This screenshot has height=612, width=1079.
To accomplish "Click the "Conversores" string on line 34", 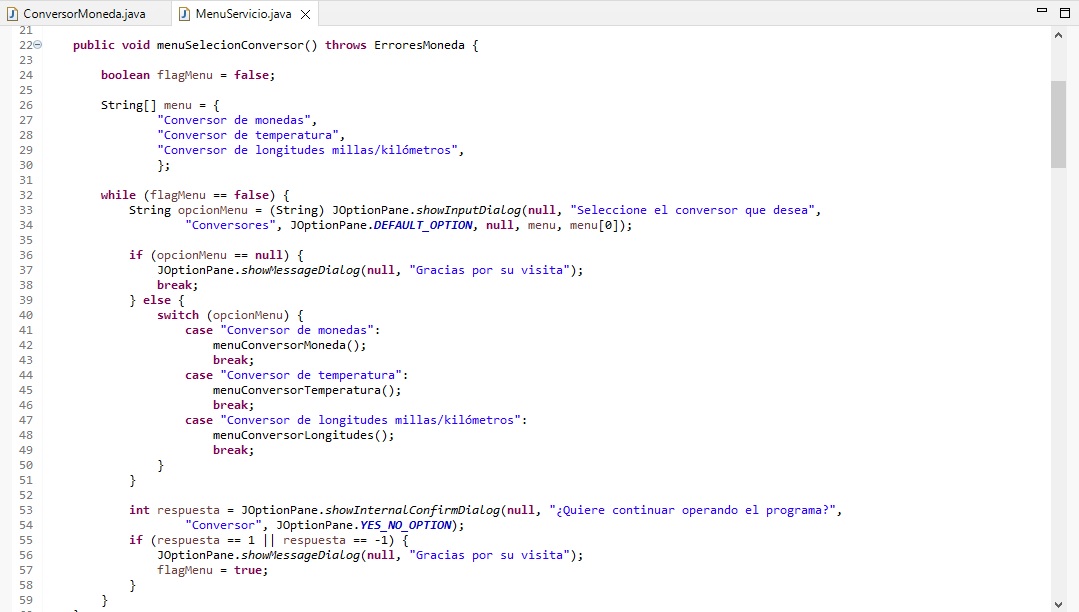I will (231, 225).
